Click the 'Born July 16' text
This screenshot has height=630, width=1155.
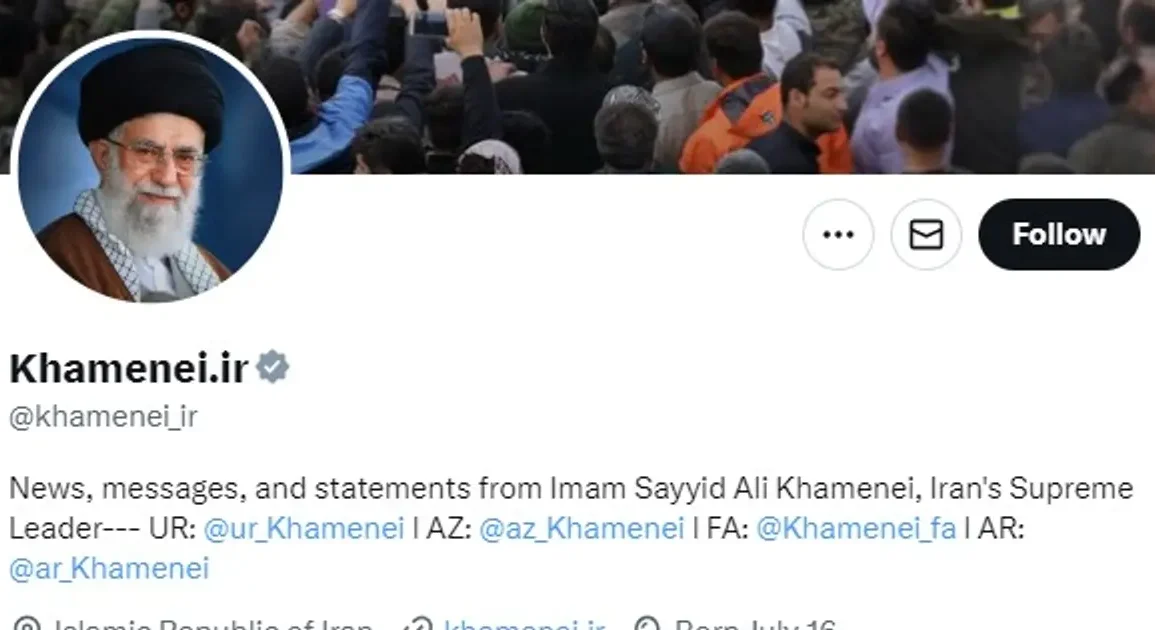click(756, 625)
